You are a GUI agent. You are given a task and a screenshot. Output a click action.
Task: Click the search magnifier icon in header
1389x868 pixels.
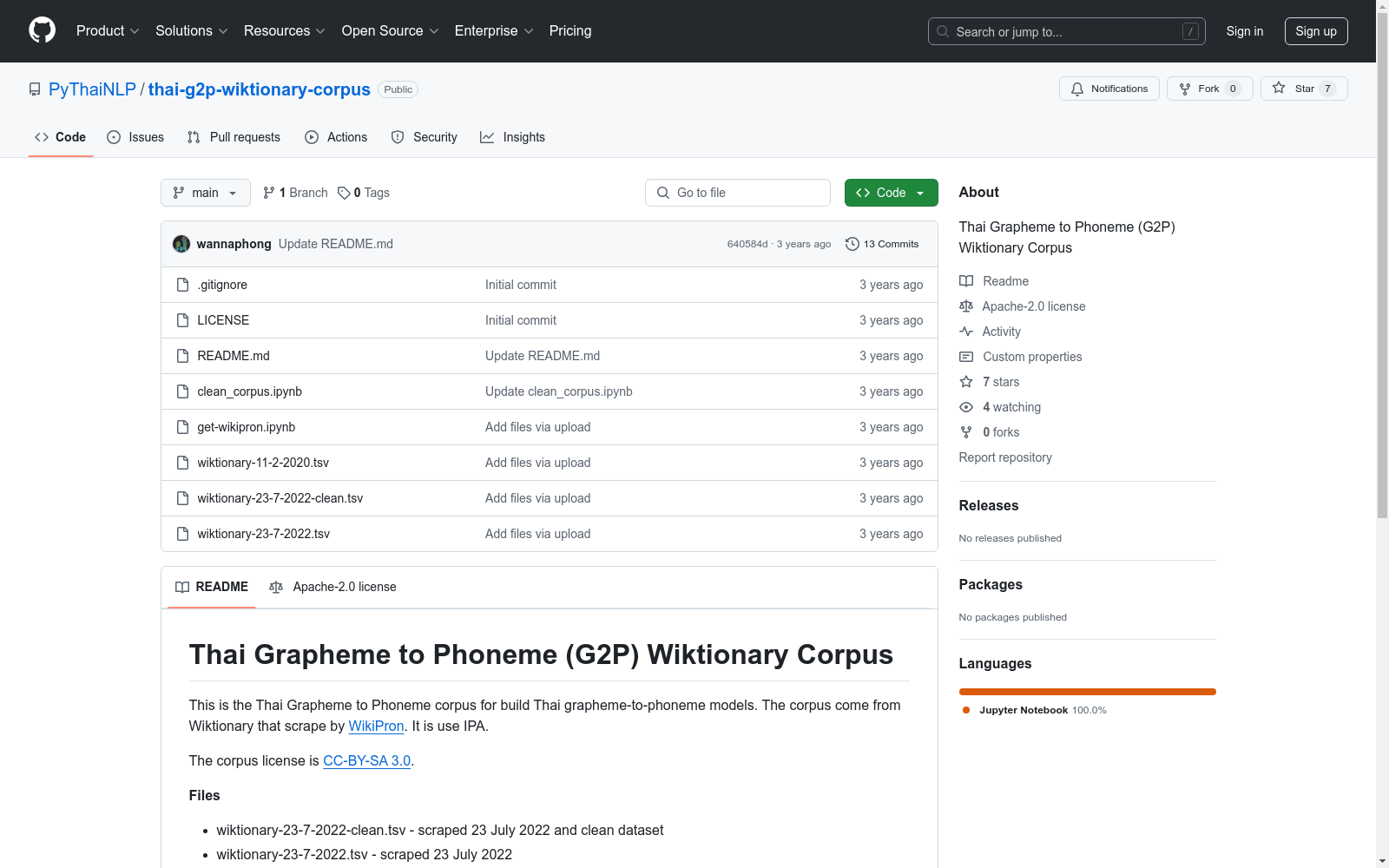(x=943, y=31)
